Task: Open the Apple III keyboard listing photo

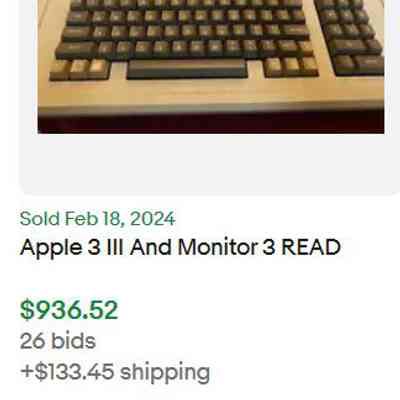Action: [x=211, y=67]
